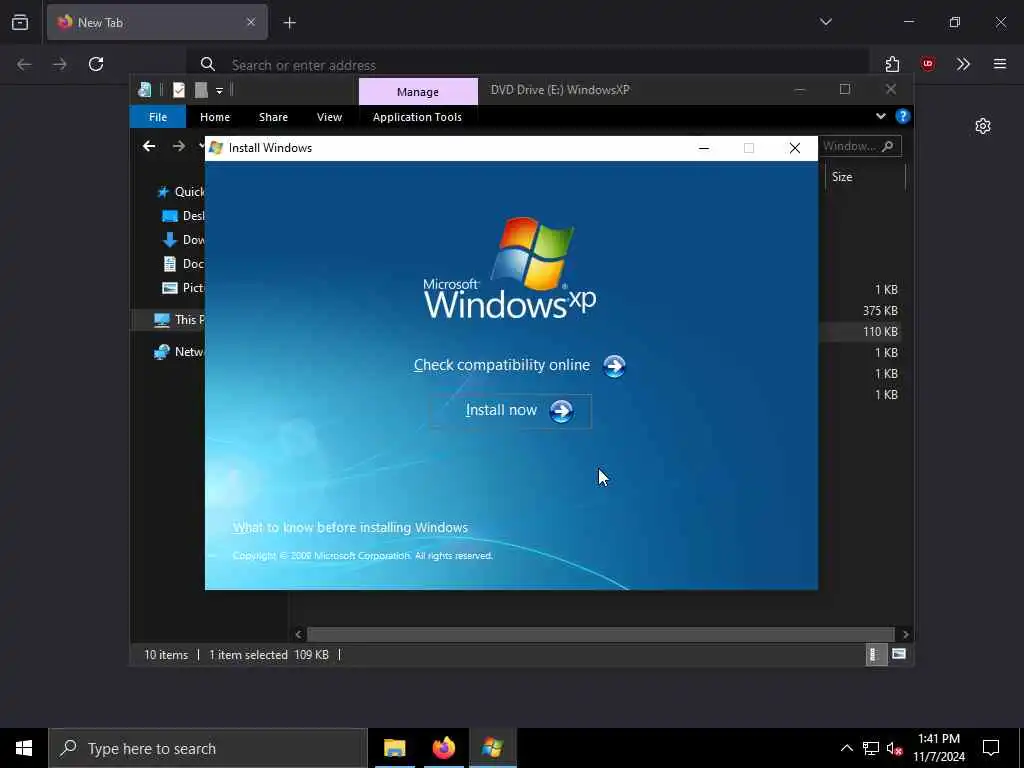Show more Firefox toolbar tools
1024x768 pixels.
pos(963,64)
